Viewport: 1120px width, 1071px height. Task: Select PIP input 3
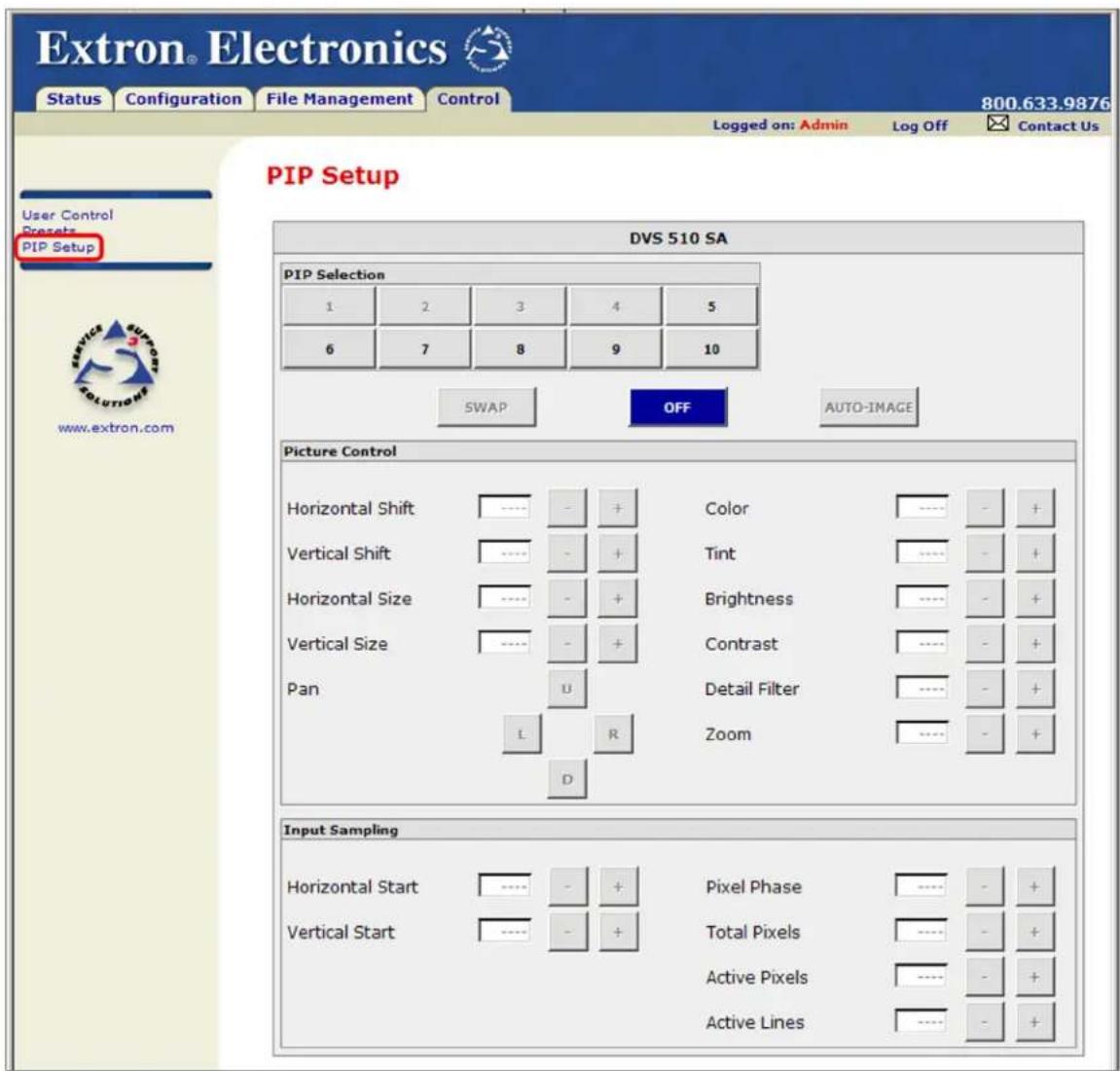point(520,306)
